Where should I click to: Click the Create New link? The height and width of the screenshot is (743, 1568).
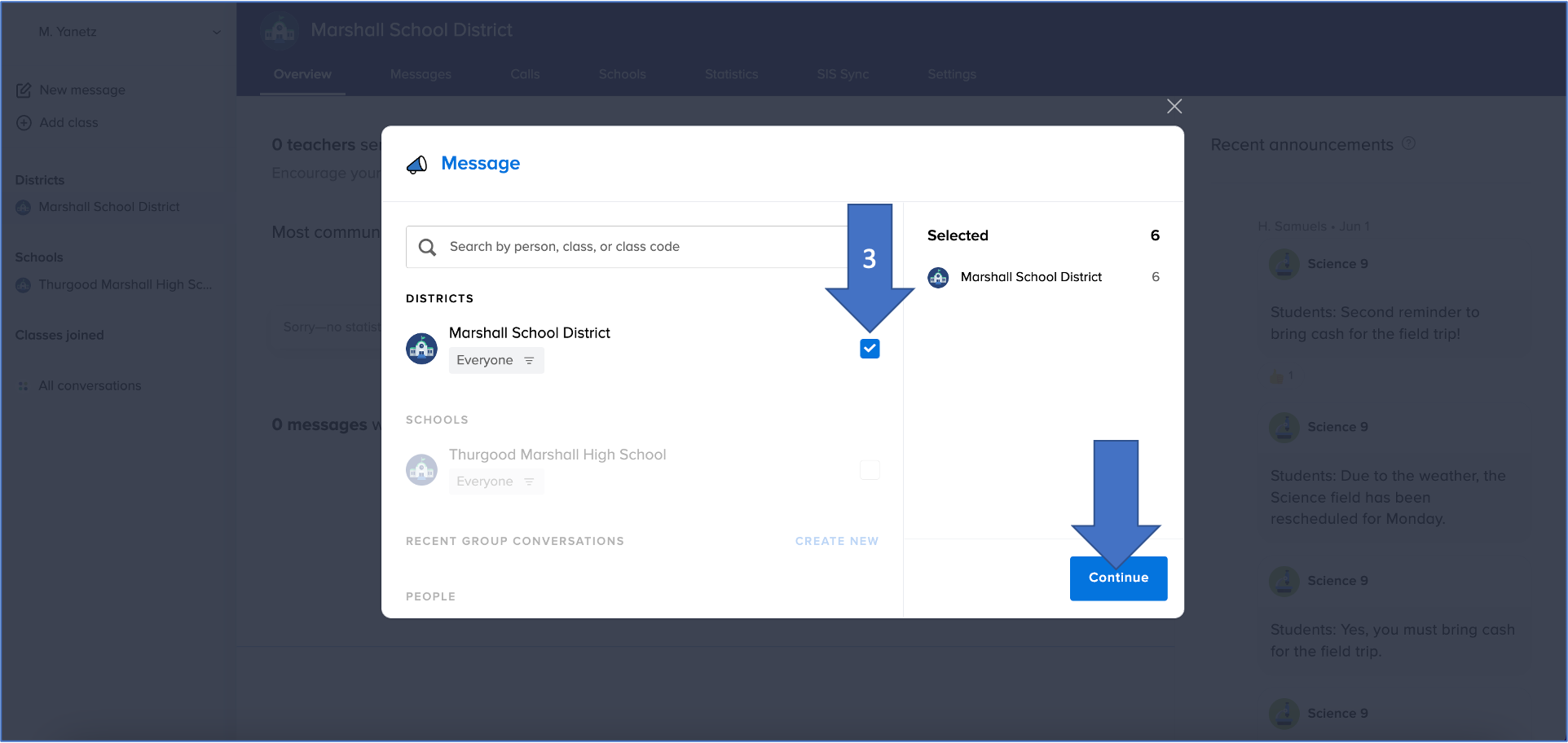pyautogui.click(x=836, y=542)
